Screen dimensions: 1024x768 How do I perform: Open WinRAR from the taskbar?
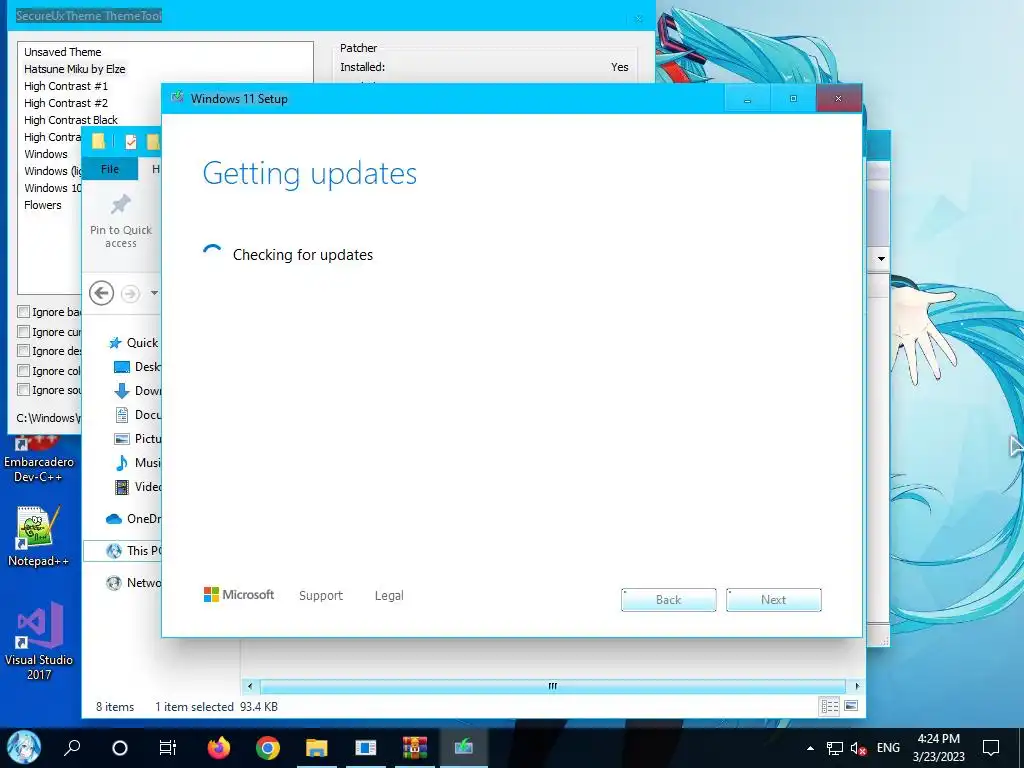point(415,747)
